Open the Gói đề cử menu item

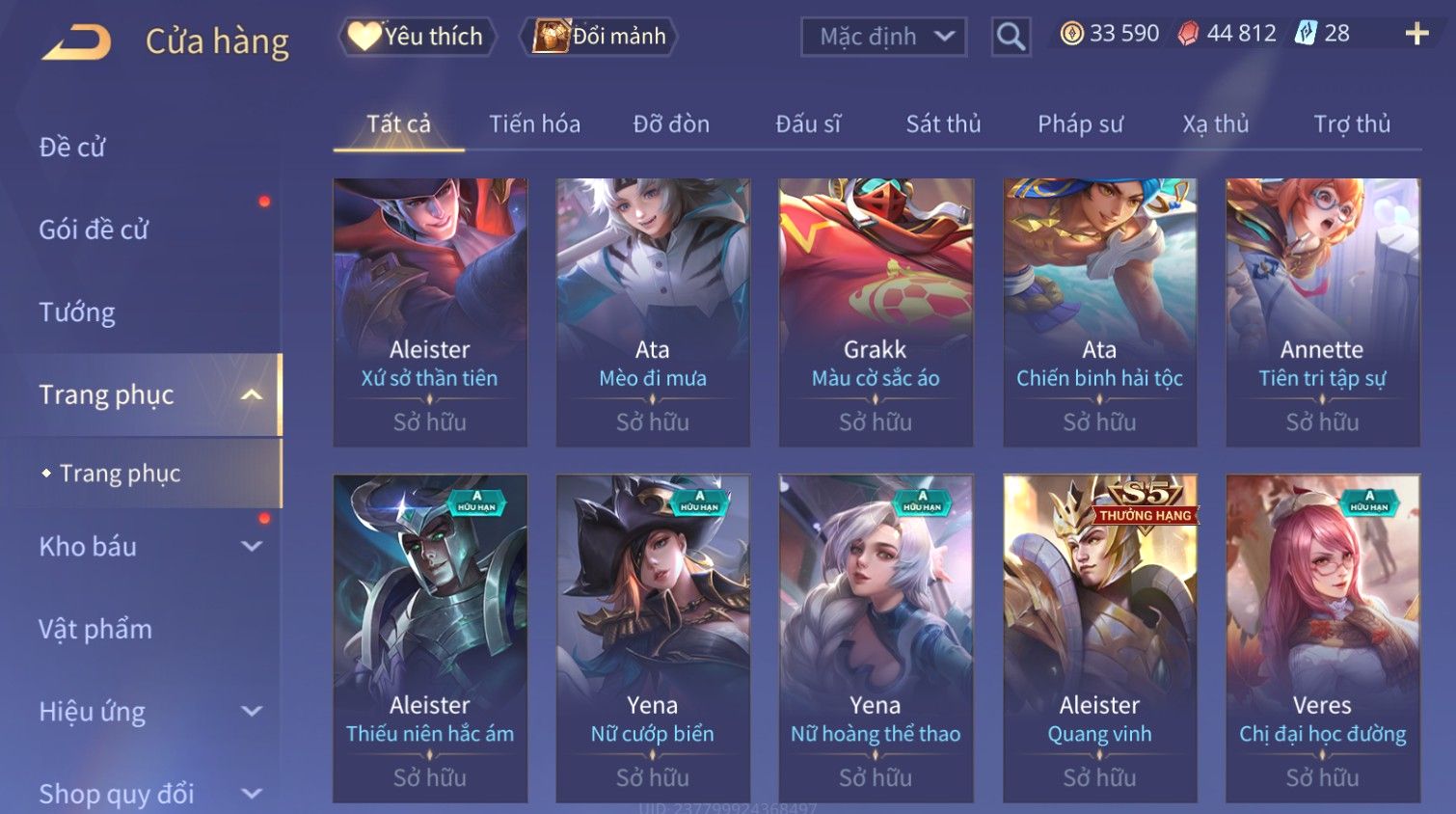click(94, 230)
